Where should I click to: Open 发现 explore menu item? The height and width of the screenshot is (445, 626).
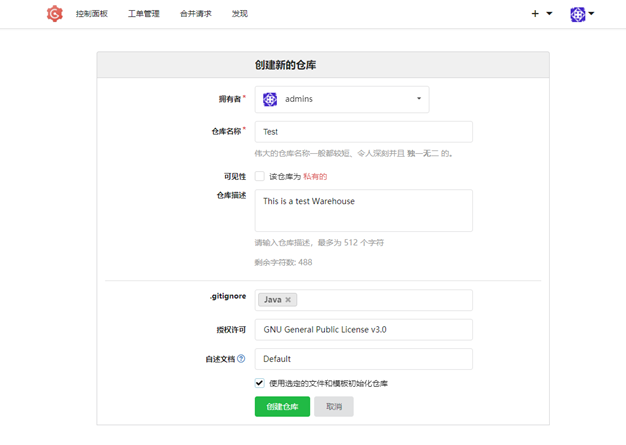(240, 14)
